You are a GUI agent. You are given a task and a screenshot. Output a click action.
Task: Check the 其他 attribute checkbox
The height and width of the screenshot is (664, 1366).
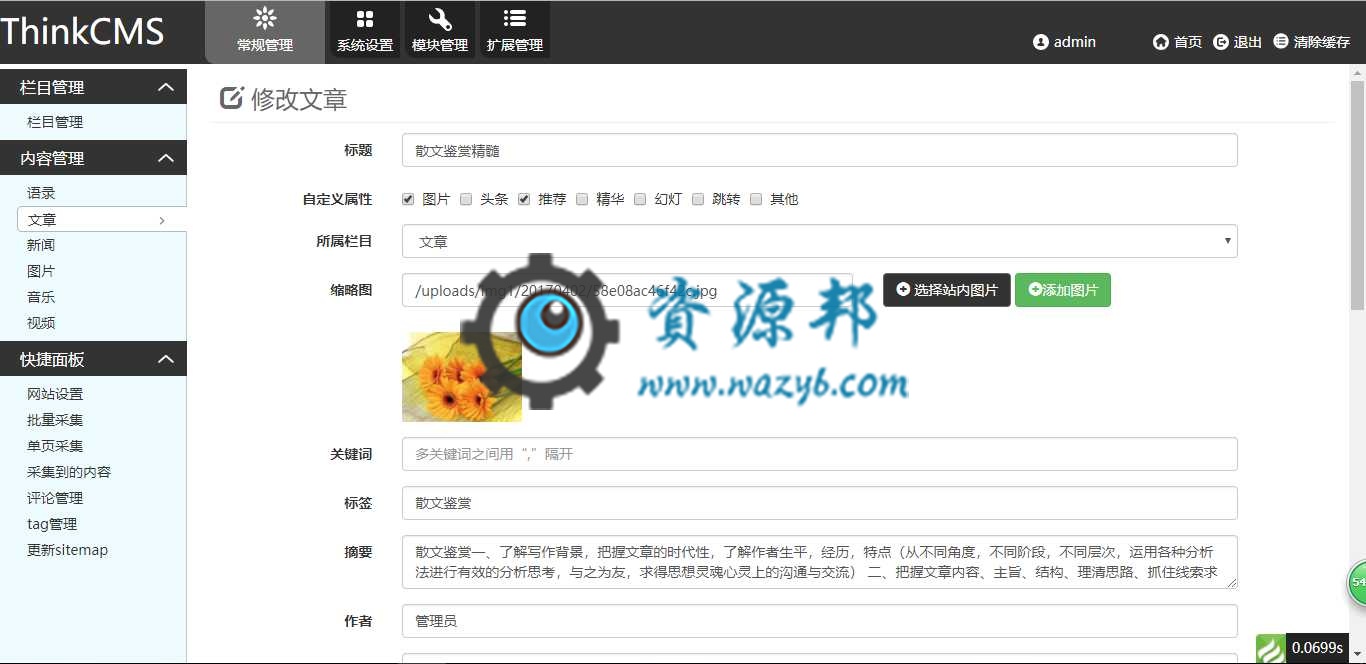coord(756,199)
